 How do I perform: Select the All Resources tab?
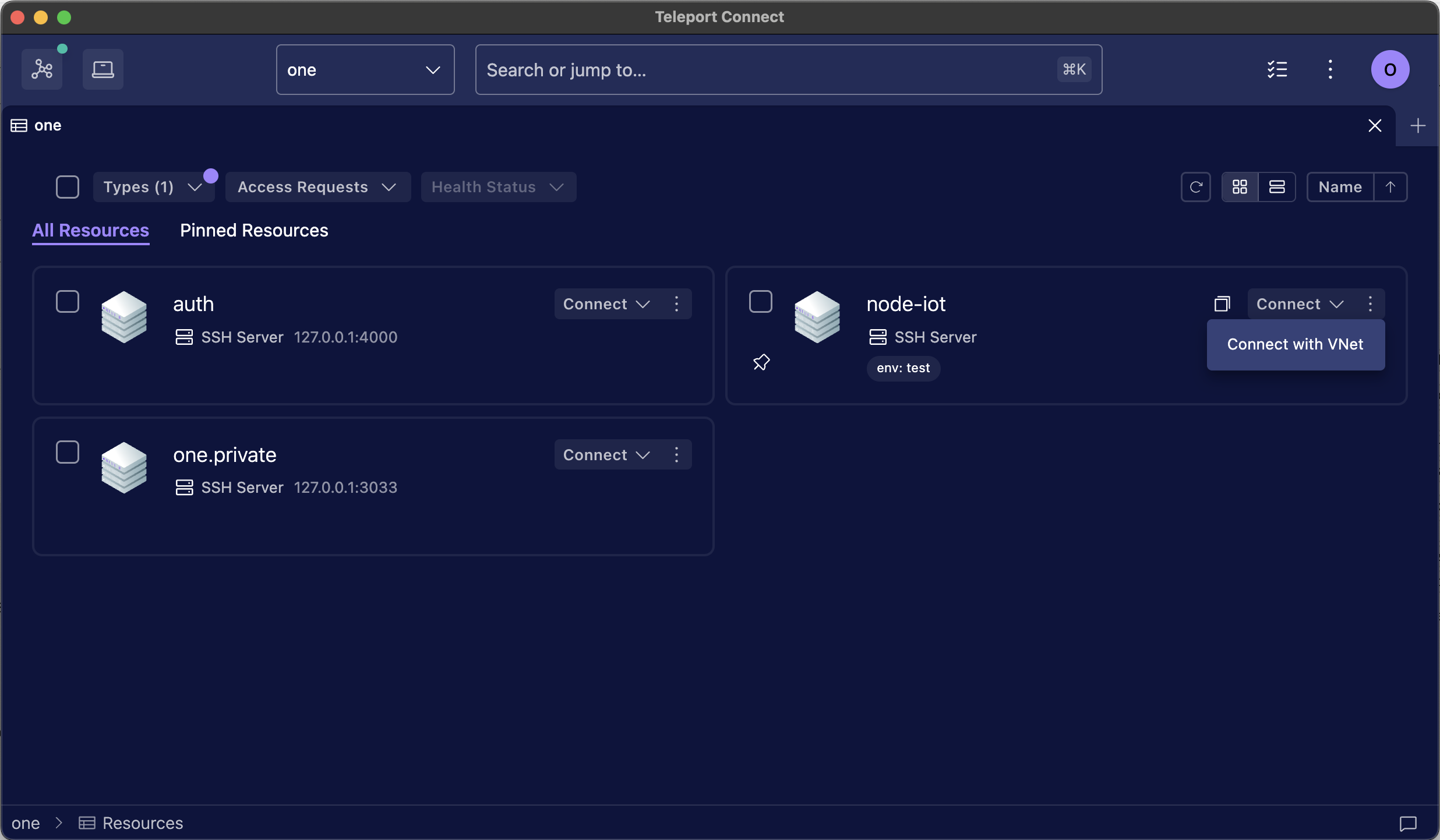90,230
